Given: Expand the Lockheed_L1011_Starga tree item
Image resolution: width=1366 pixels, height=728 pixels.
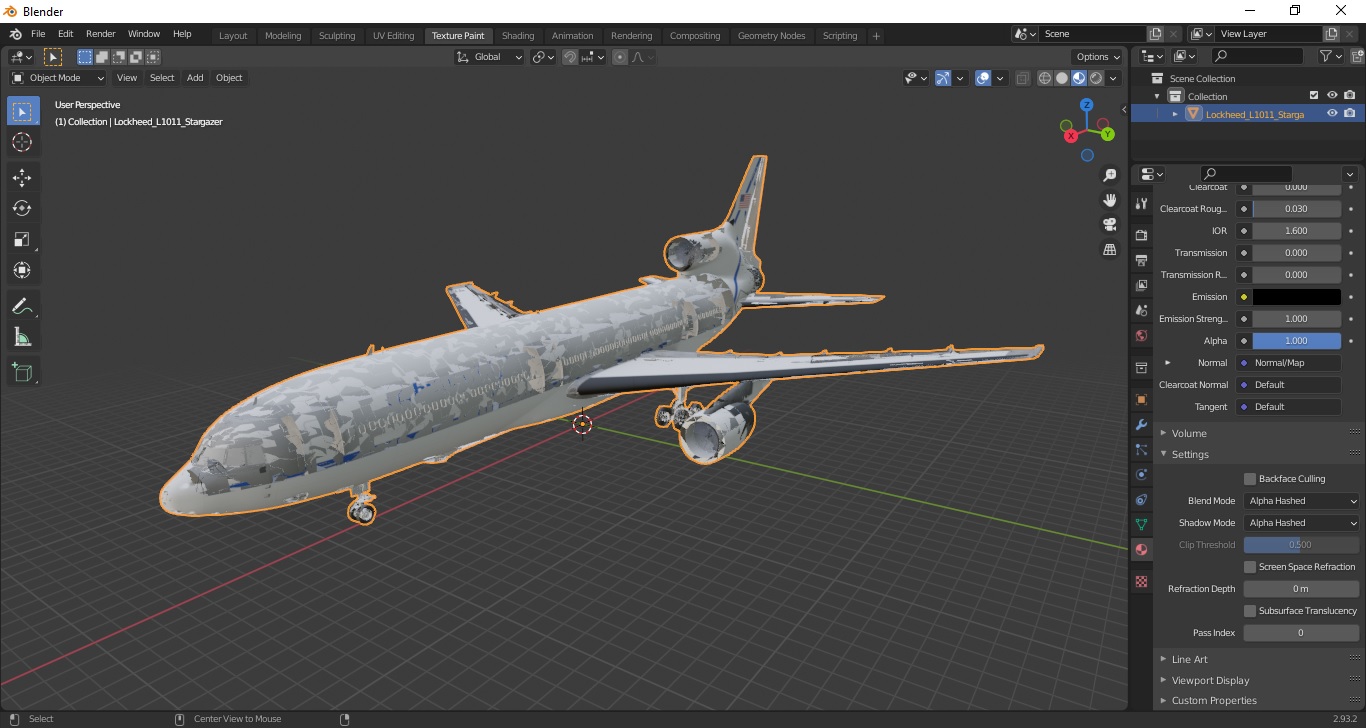Looking at the screenshot, I should [1175, 114].
